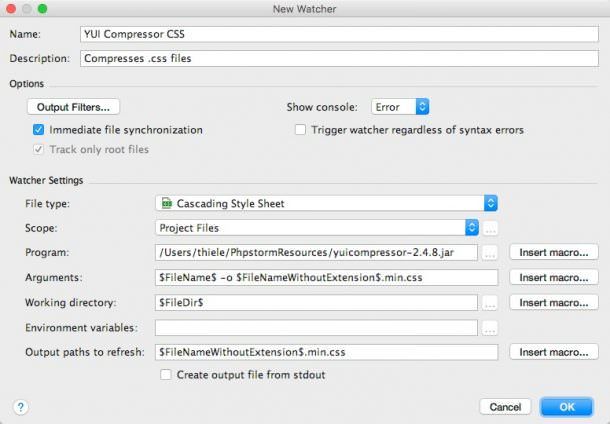Enable Trigger watcher regardless of syntax errors
The image size is (610, 424).
coord(300,130)
